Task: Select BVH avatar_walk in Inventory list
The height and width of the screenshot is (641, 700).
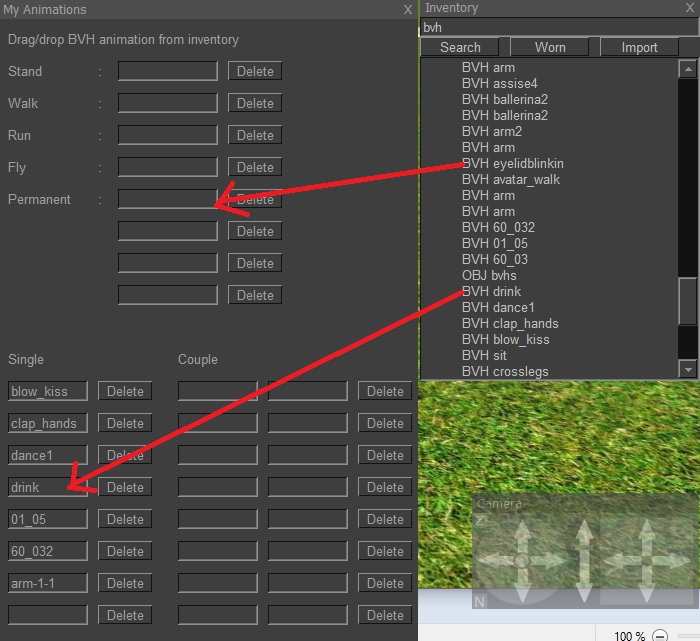Action: pos(511,180)
